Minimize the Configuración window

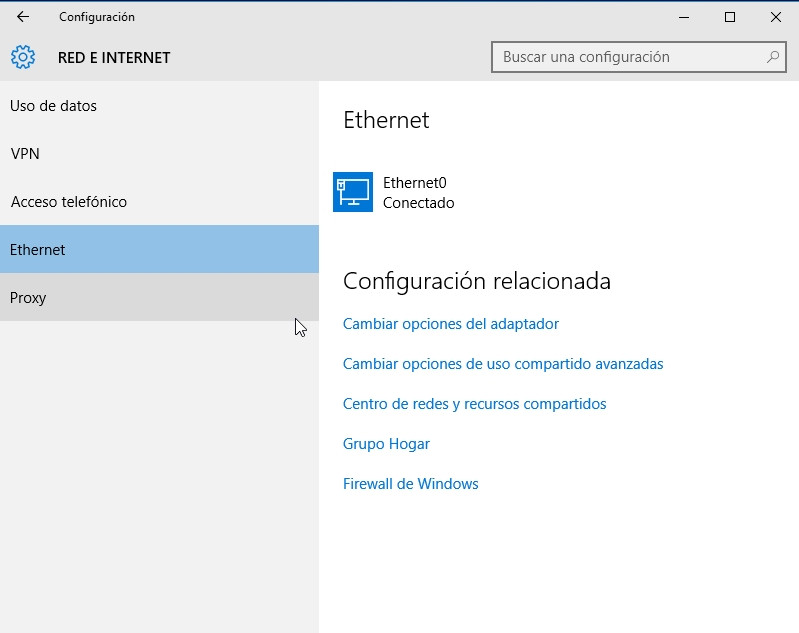(684, 17)
